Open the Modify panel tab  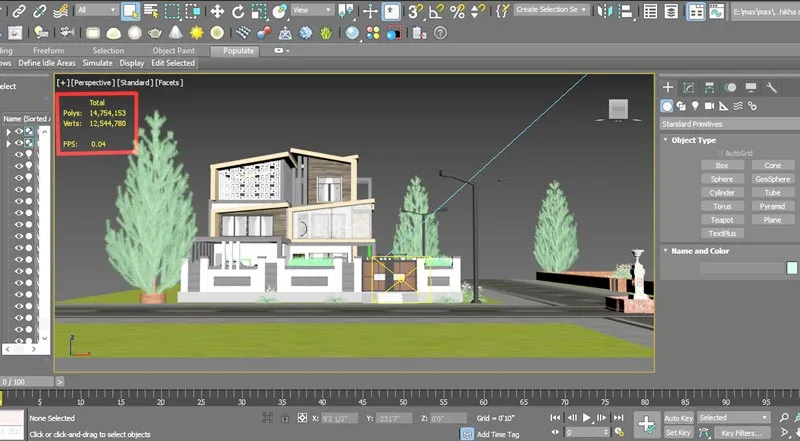coord(688,87)
